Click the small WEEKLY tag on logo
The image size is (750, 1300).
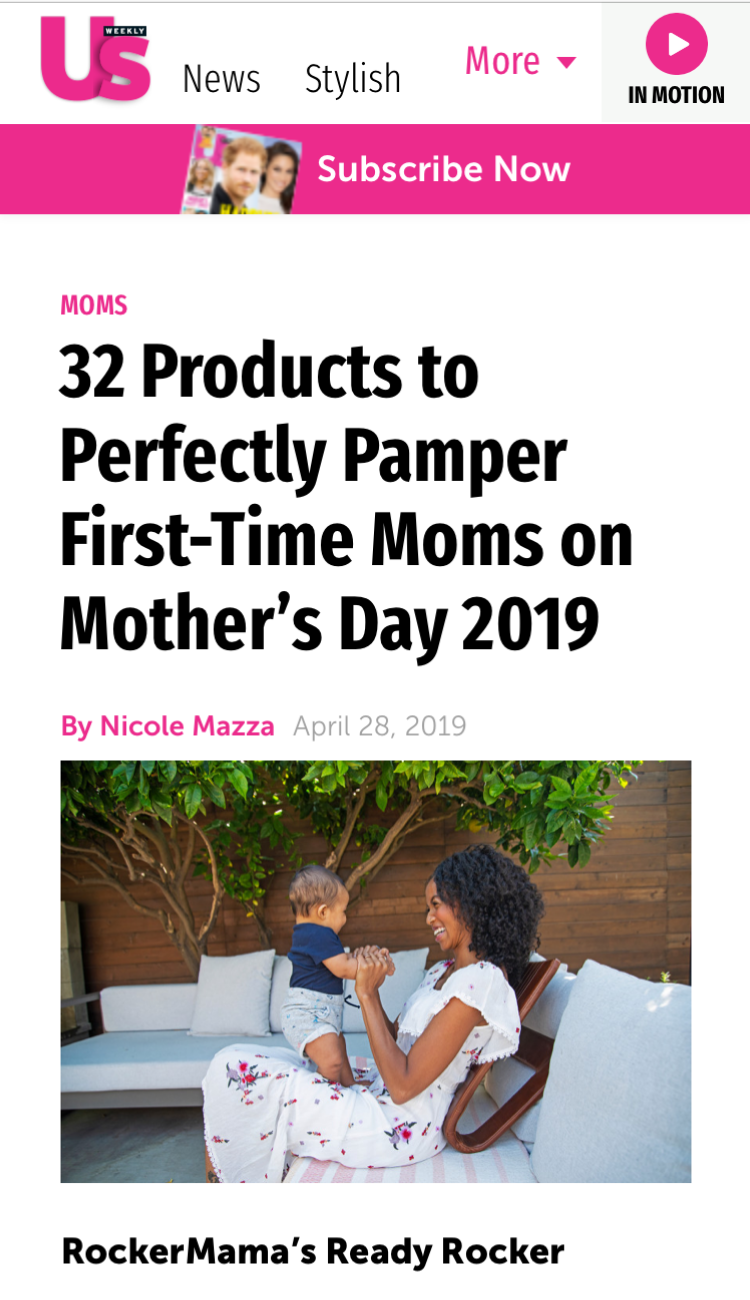126,30
